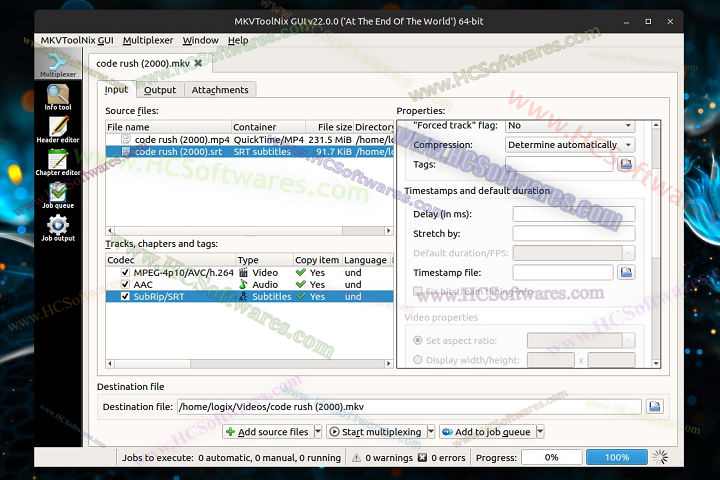The width and height of the screenshot is (720, 480).
Task: Click the Audio track type icon
Action: tap(243, 284)
